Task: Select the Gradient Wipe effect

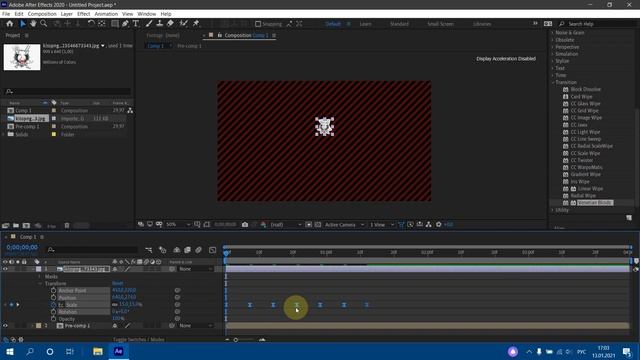Action: (x=585, y=174)
